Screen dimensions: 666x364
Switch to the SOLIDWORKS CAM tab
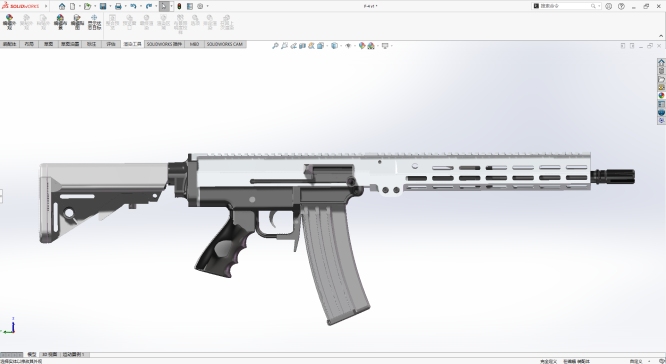(225, 44)
